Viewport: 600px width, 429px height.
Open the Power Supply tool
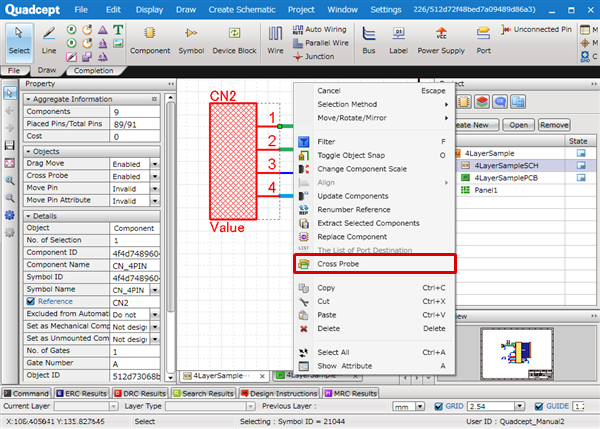[441, 41]
